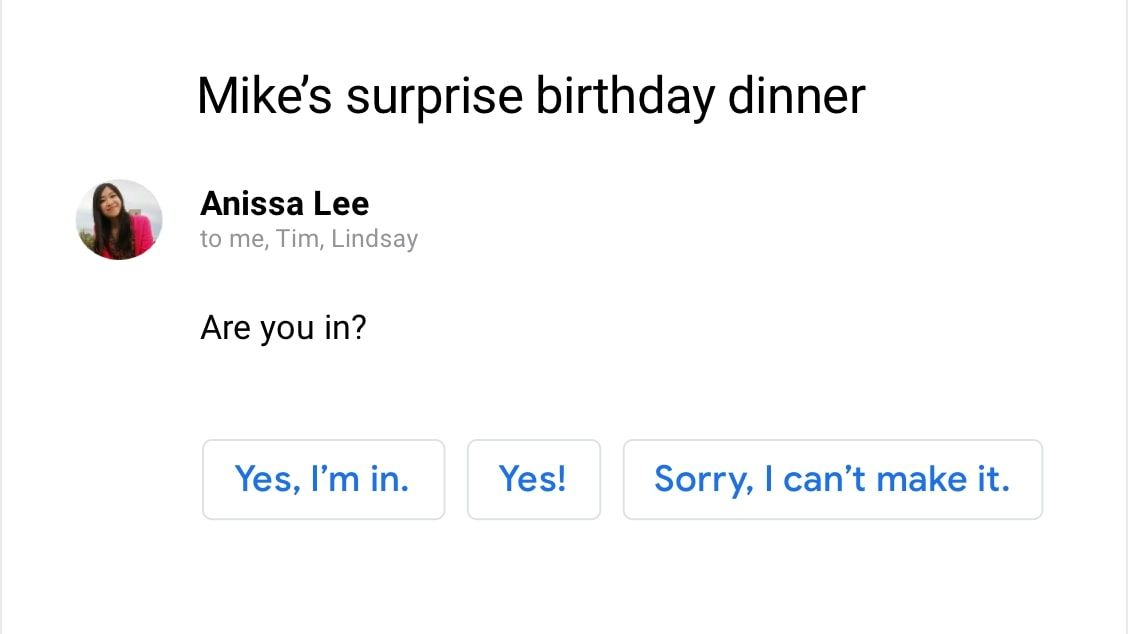Tap the first name "Anissa" in the sender line
Image resolution: width=1128 pixels, height=634 pixels.
click(252, 204)
